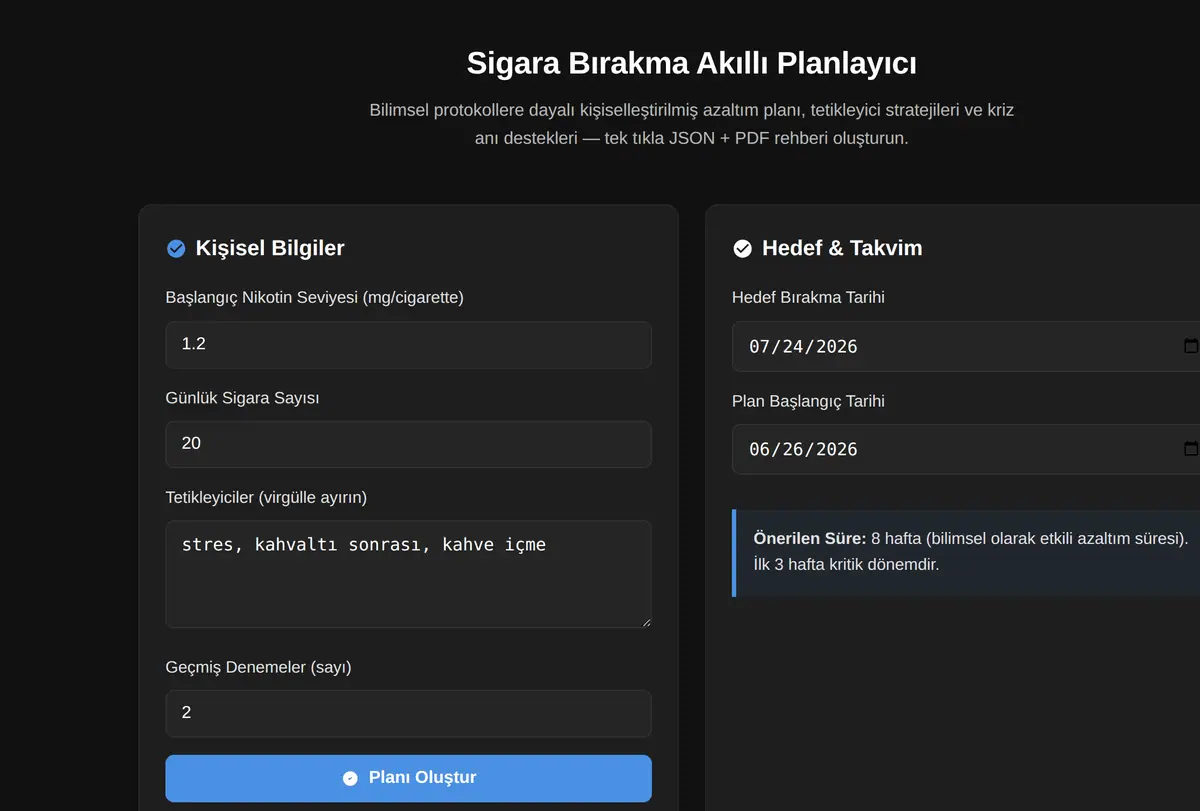Click the check icon beside Hedef & Takvim

(x=742, y=249)
